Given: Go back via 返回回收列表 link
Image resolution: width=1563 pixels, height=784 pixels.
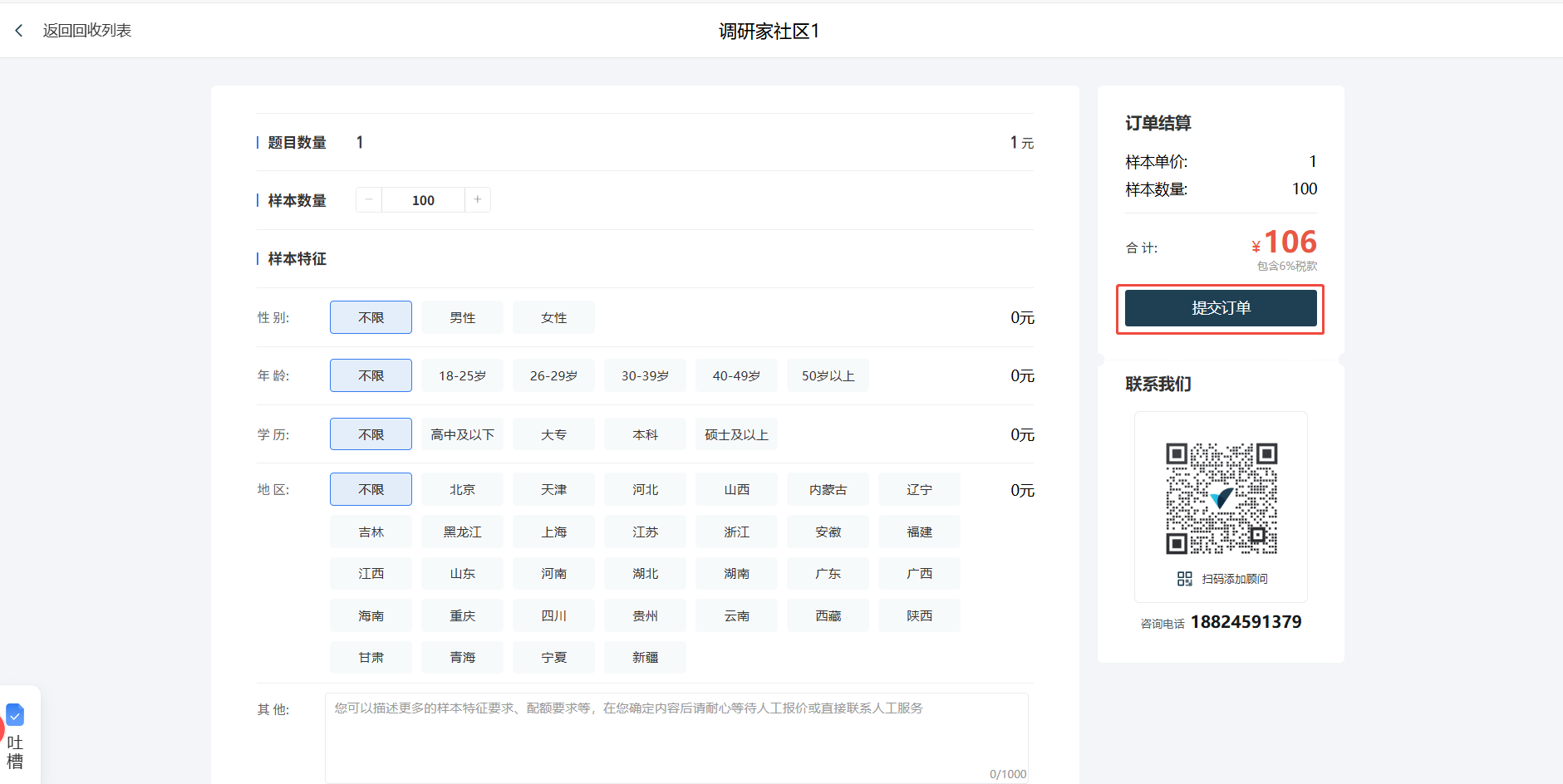Looking at the screenshot, I should tap(86, 31).
